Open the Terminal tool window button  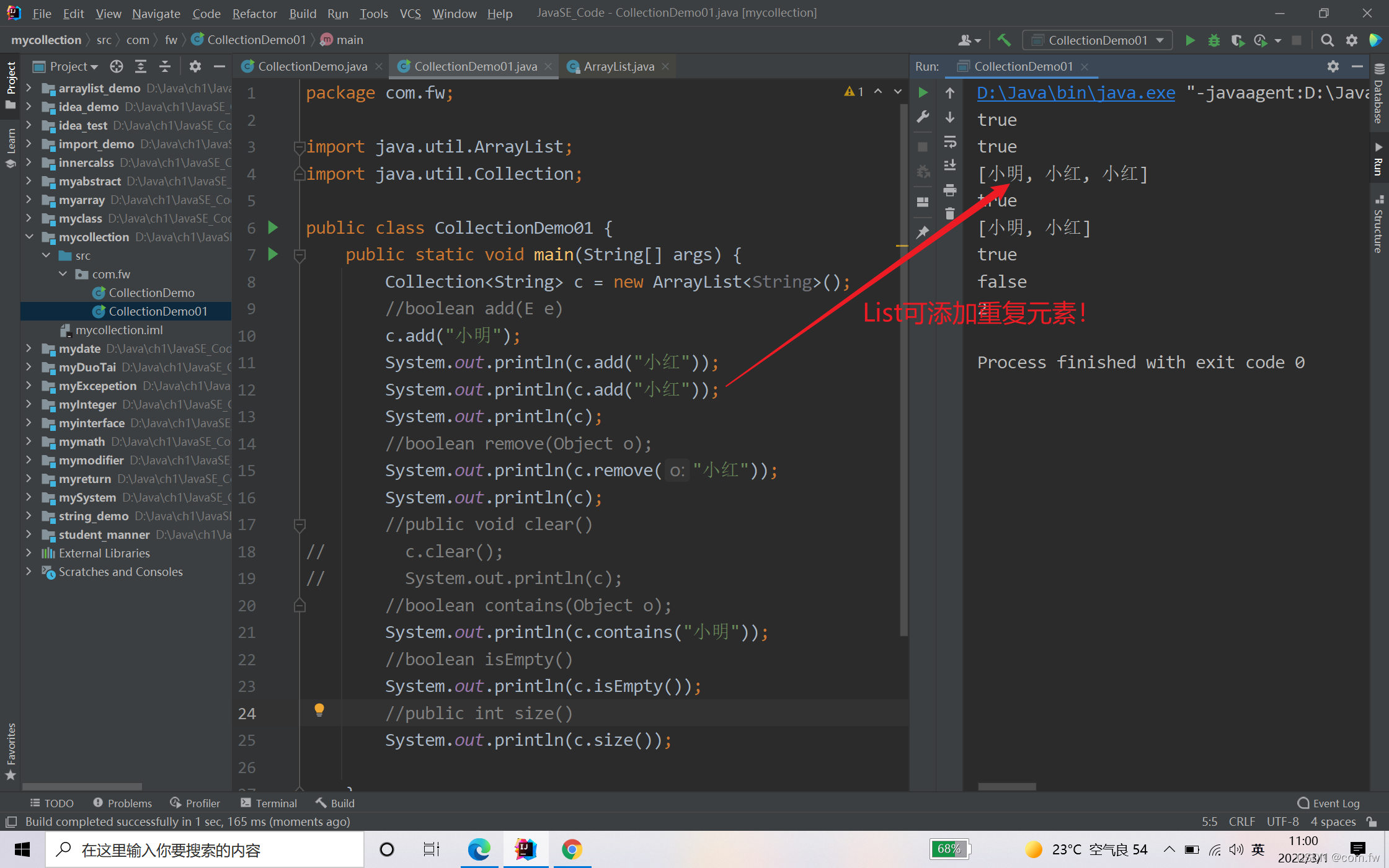pos(268,803)
